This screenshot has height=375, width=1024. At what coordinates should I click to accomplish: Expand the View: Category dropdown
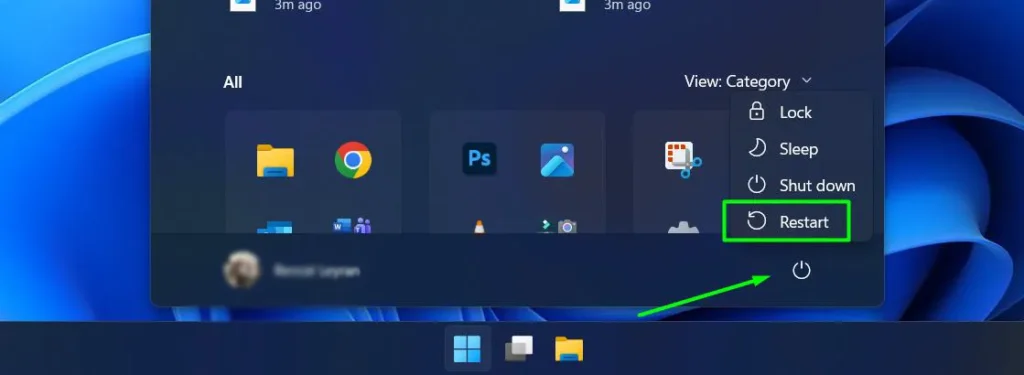point(748,82)
